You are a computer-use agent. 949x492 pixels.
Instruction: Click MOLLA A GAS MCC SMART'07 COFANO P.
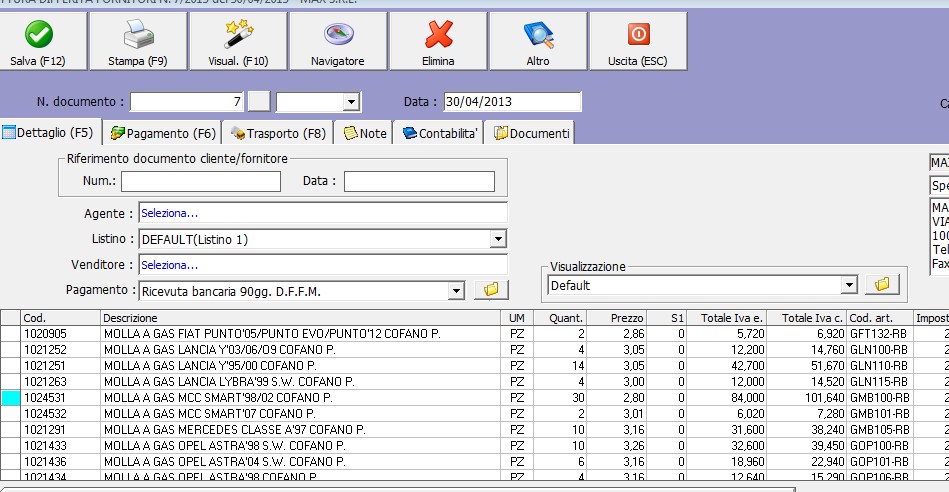click(x=209, y=414)
